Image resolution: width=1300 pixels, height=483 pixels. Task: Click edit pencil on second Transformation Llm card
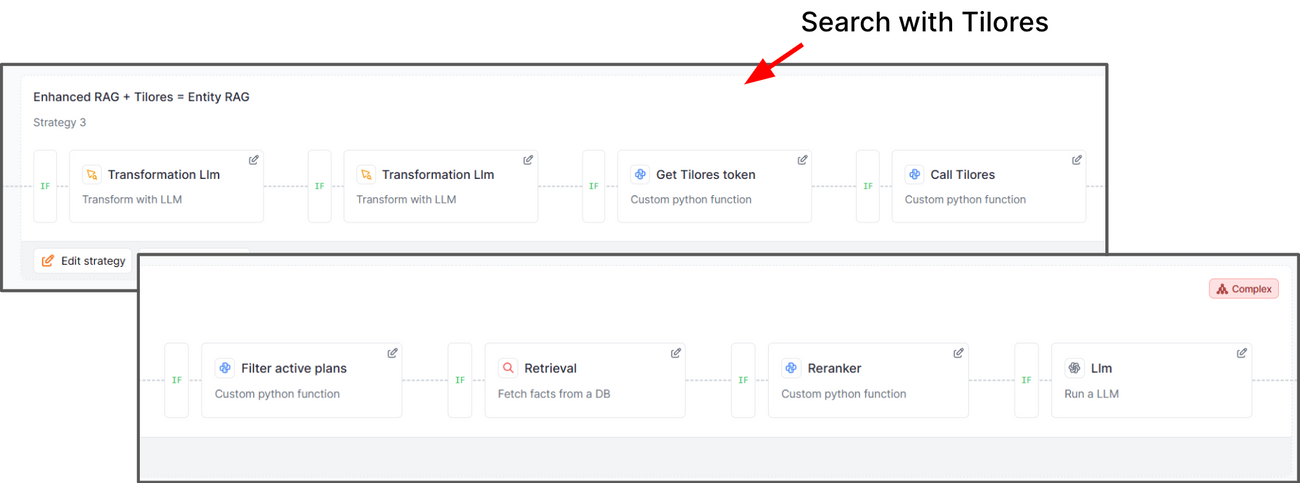coord(528,160)
